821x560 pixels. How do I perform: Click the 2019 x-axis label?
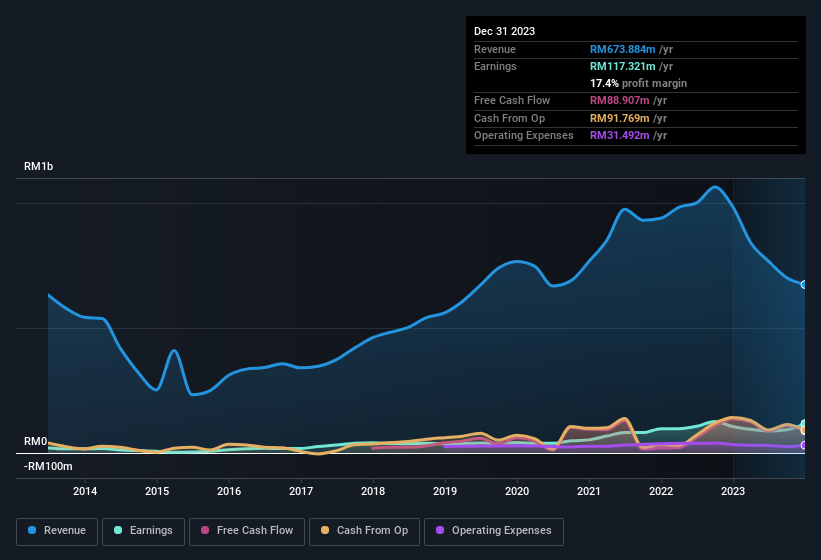tap(445, 491)
